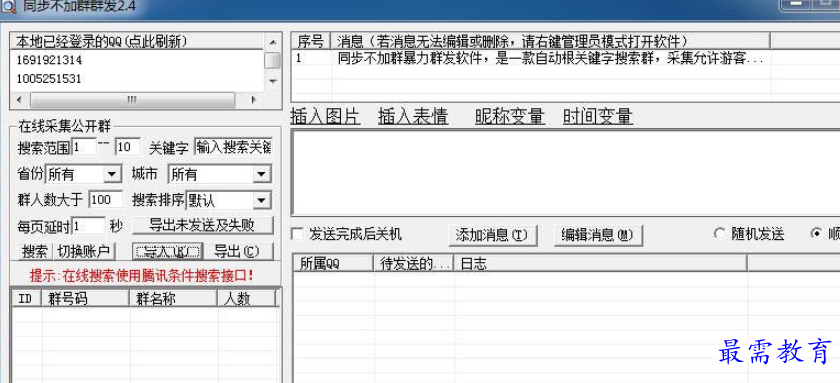The height and width of the screenshot is (383, 840).
Task: Click inside the message editing text area
Action: [x=565, y=172]
